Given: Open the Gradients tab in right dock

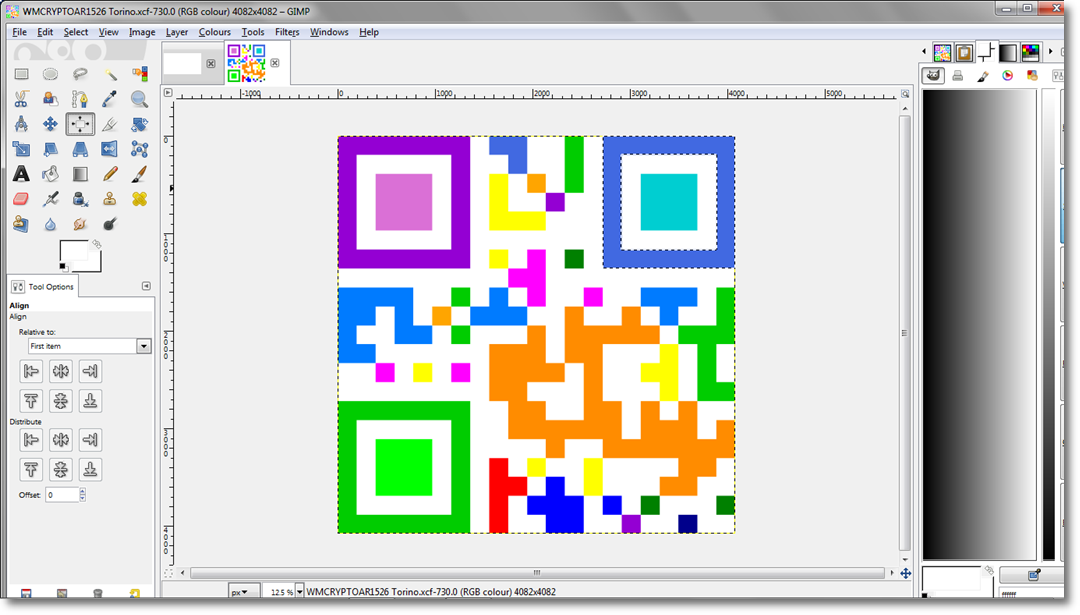Looking at the screenshot, I should [x=1008, y=52].
